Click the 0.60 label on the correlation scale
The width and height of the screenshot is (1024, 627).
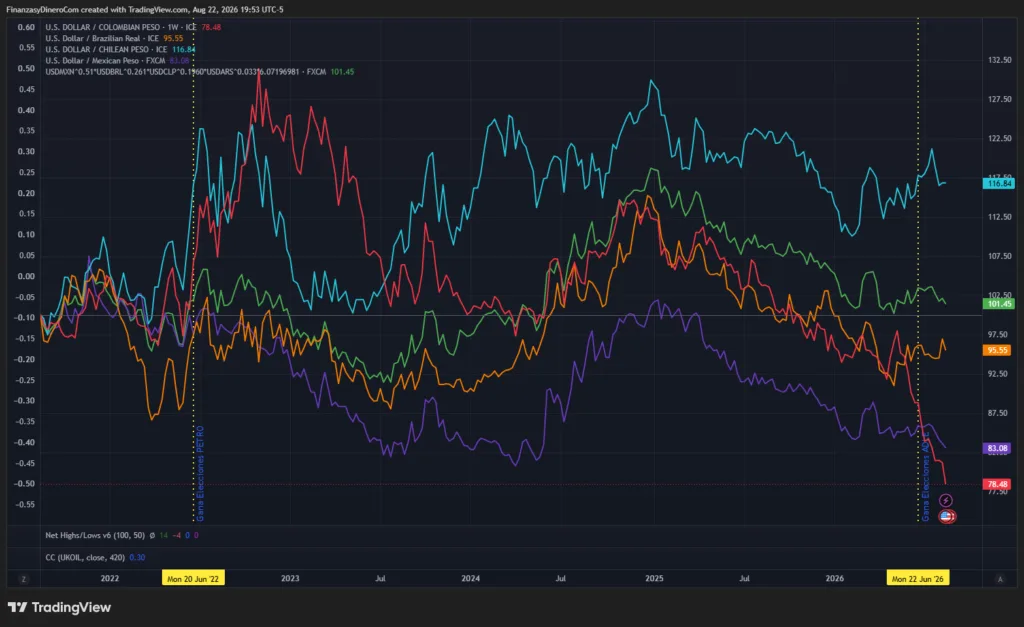26,27
